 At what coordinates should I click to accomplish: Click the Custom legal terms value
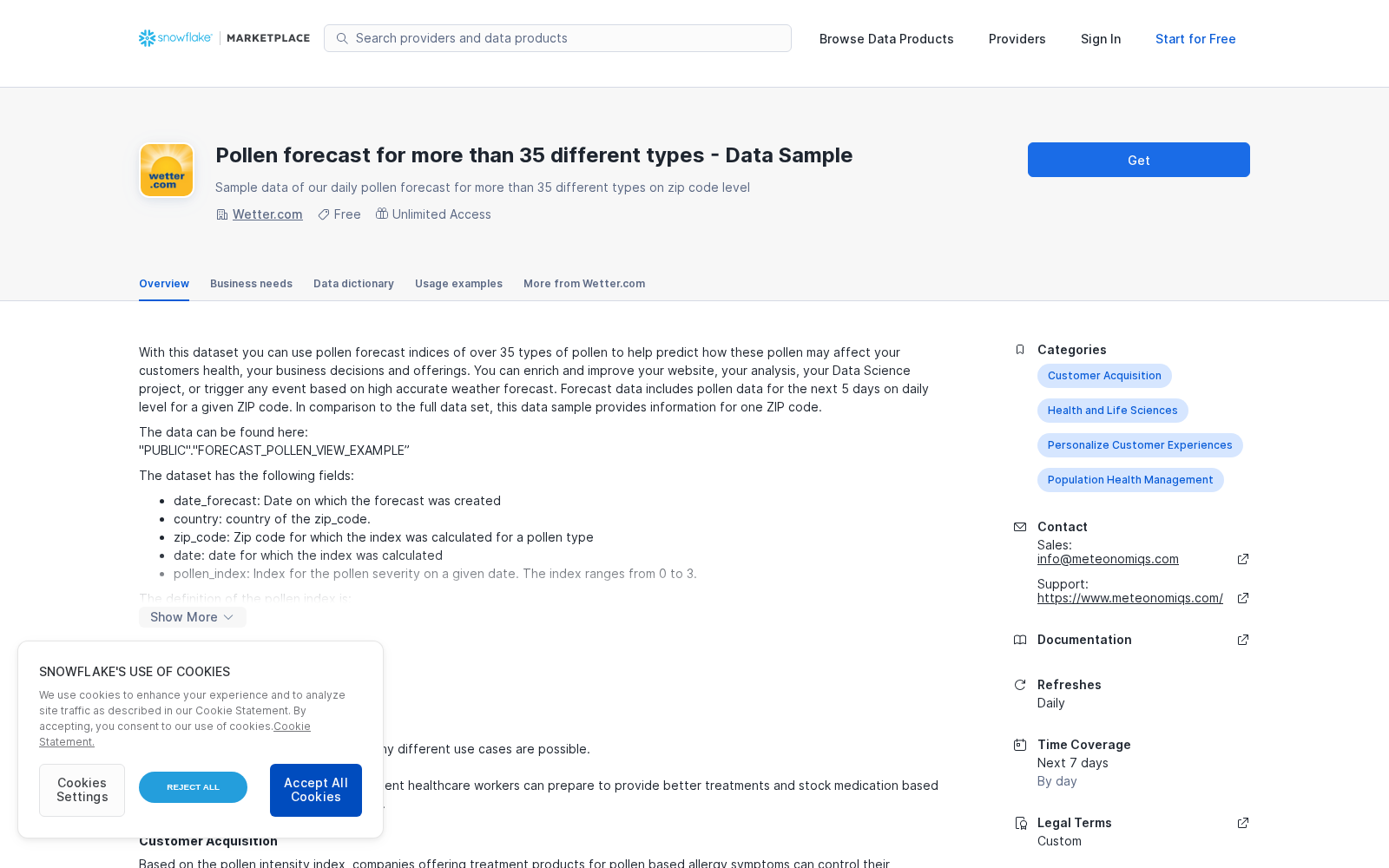click(x=1059, y=841)
